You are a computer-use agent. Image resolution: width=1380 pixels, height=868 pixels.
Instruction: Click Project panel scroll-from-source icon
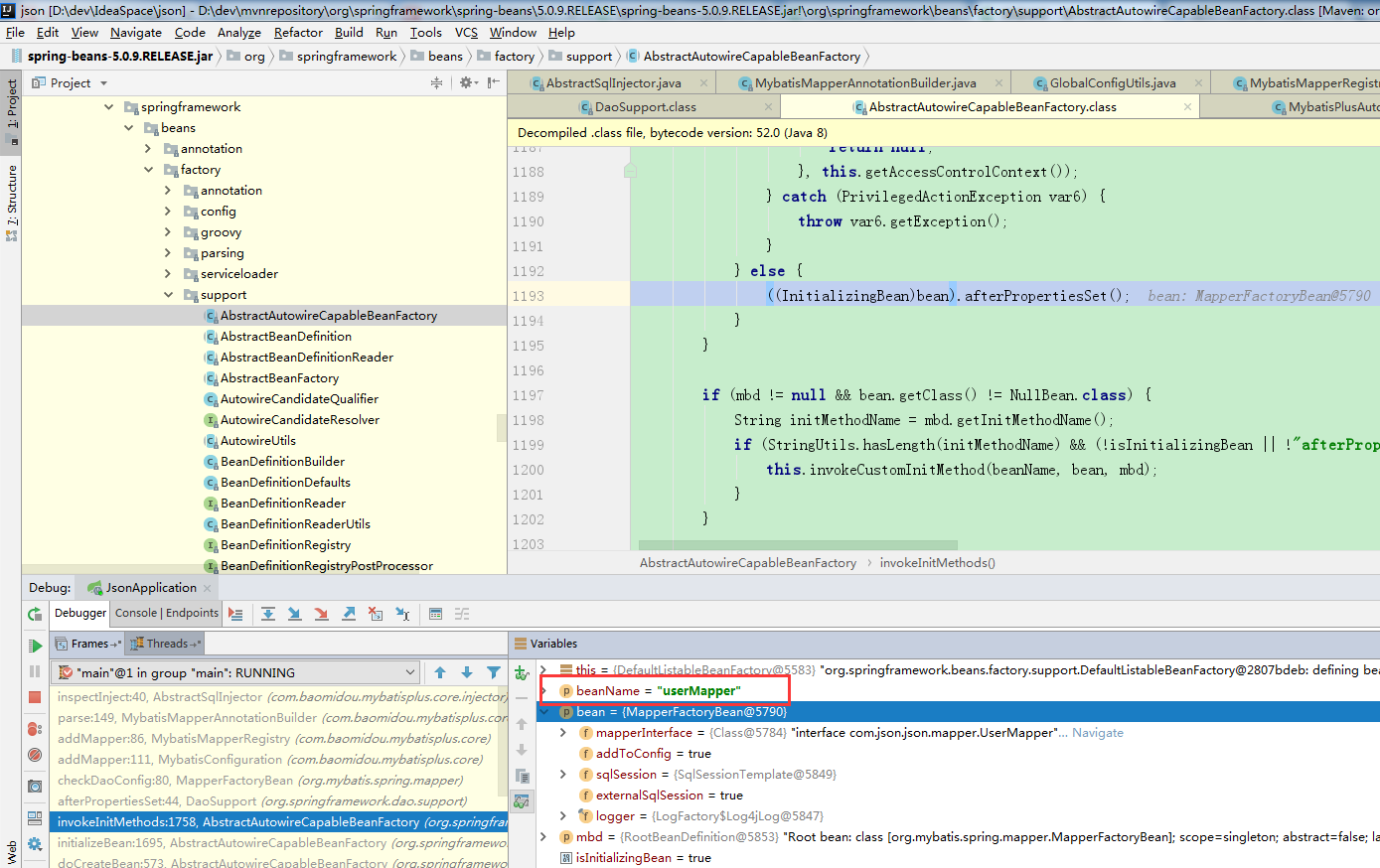click(x=436, y=82)
